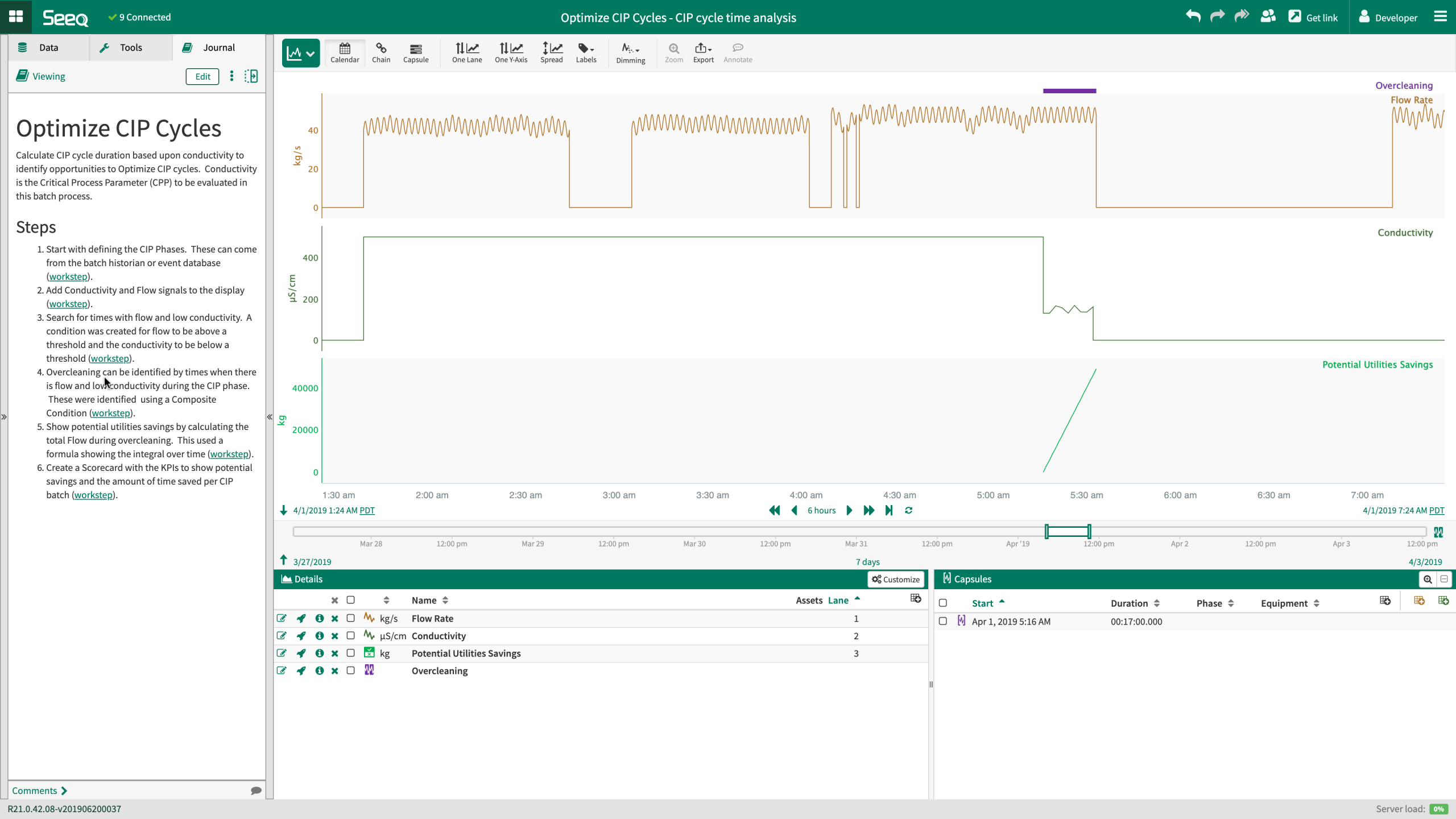The image size is (1456, 819).
Task: Click the investigate range slider handle
Action: click(x=1068, y=531)
